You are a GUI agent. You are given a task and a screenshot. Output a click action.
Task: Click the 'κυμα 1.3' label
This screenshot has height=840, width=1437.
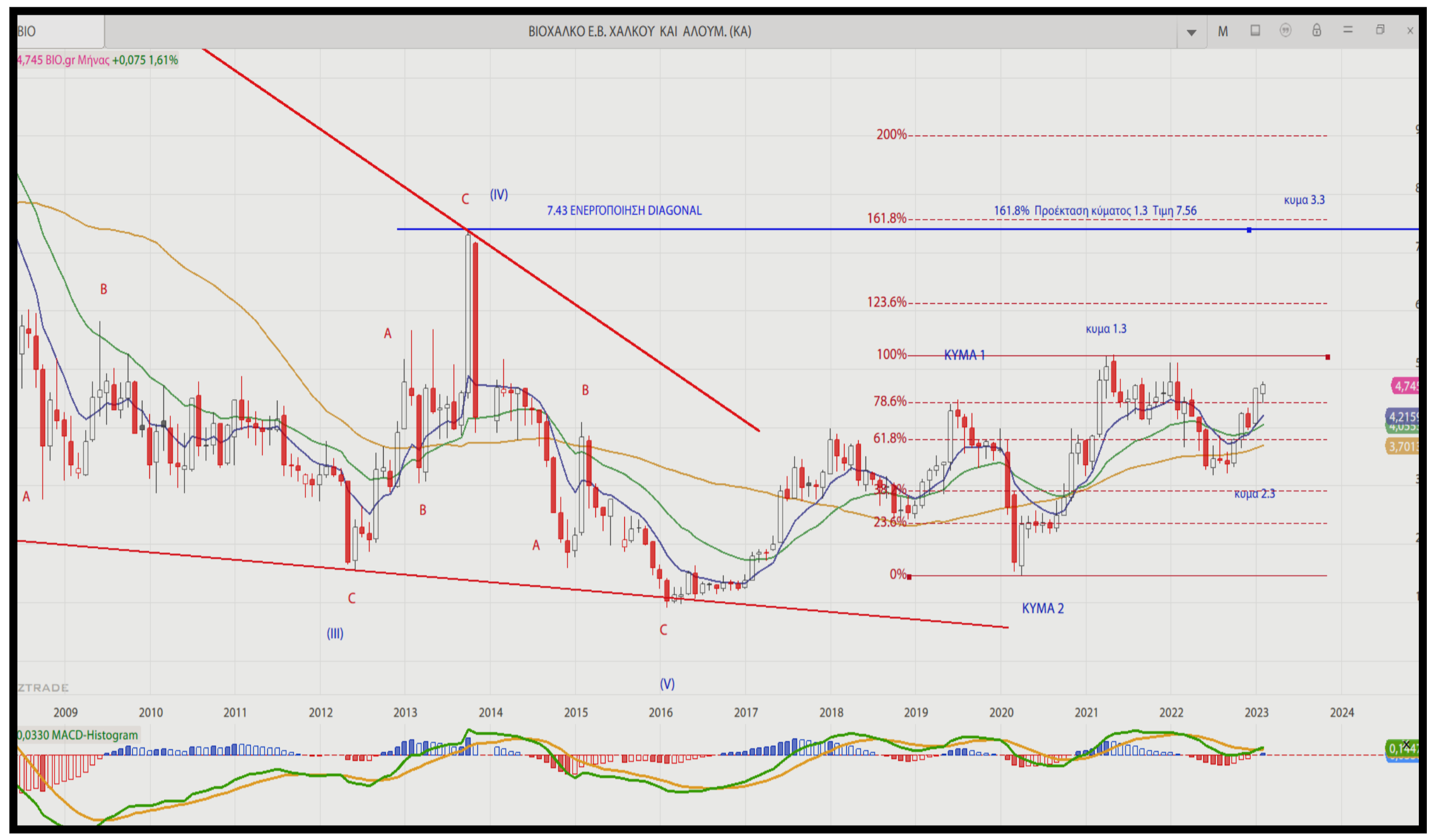[x=1106, y=329]
